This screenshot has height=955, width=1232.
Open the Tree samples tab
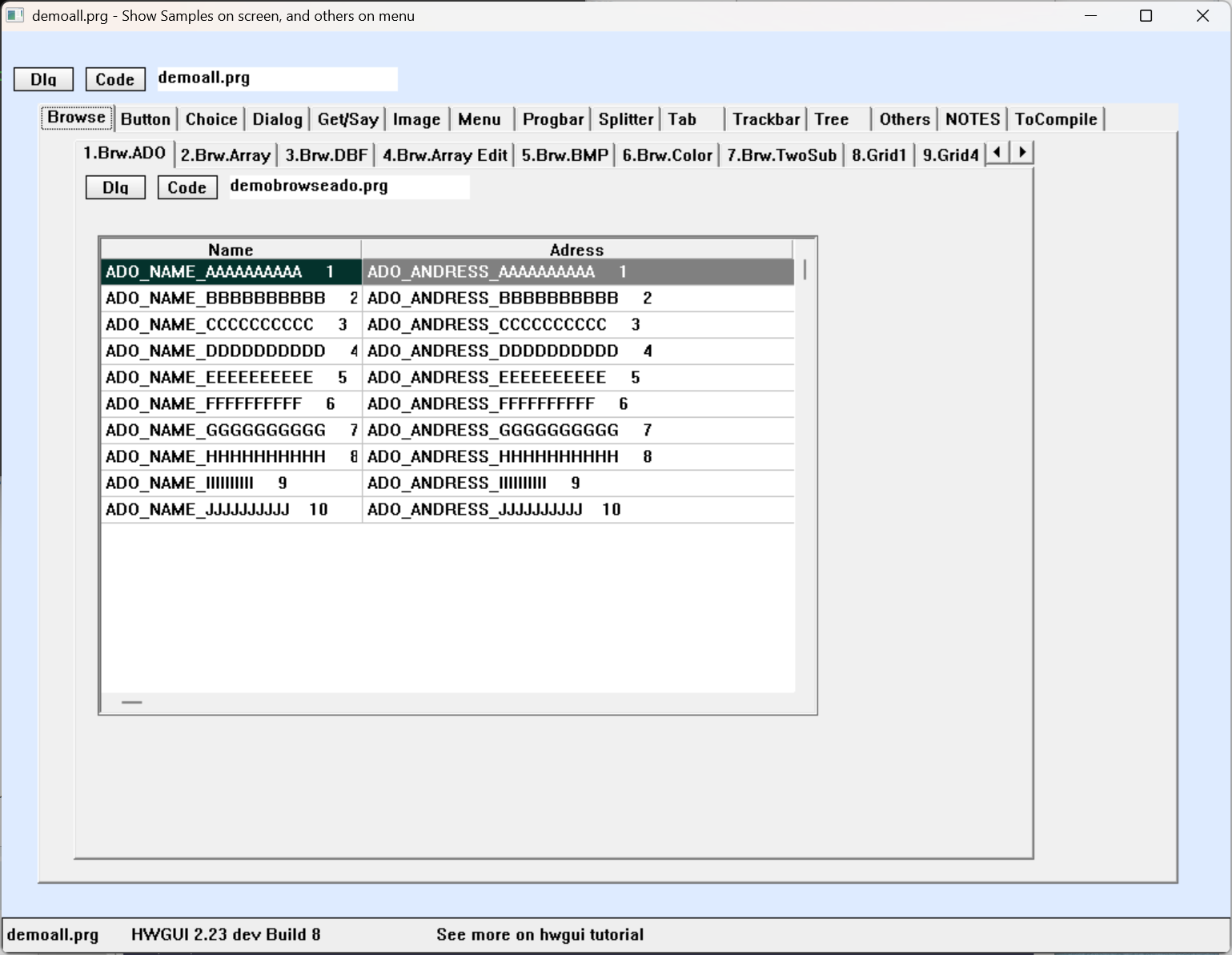pyautogui.click(x=831, y=119)
